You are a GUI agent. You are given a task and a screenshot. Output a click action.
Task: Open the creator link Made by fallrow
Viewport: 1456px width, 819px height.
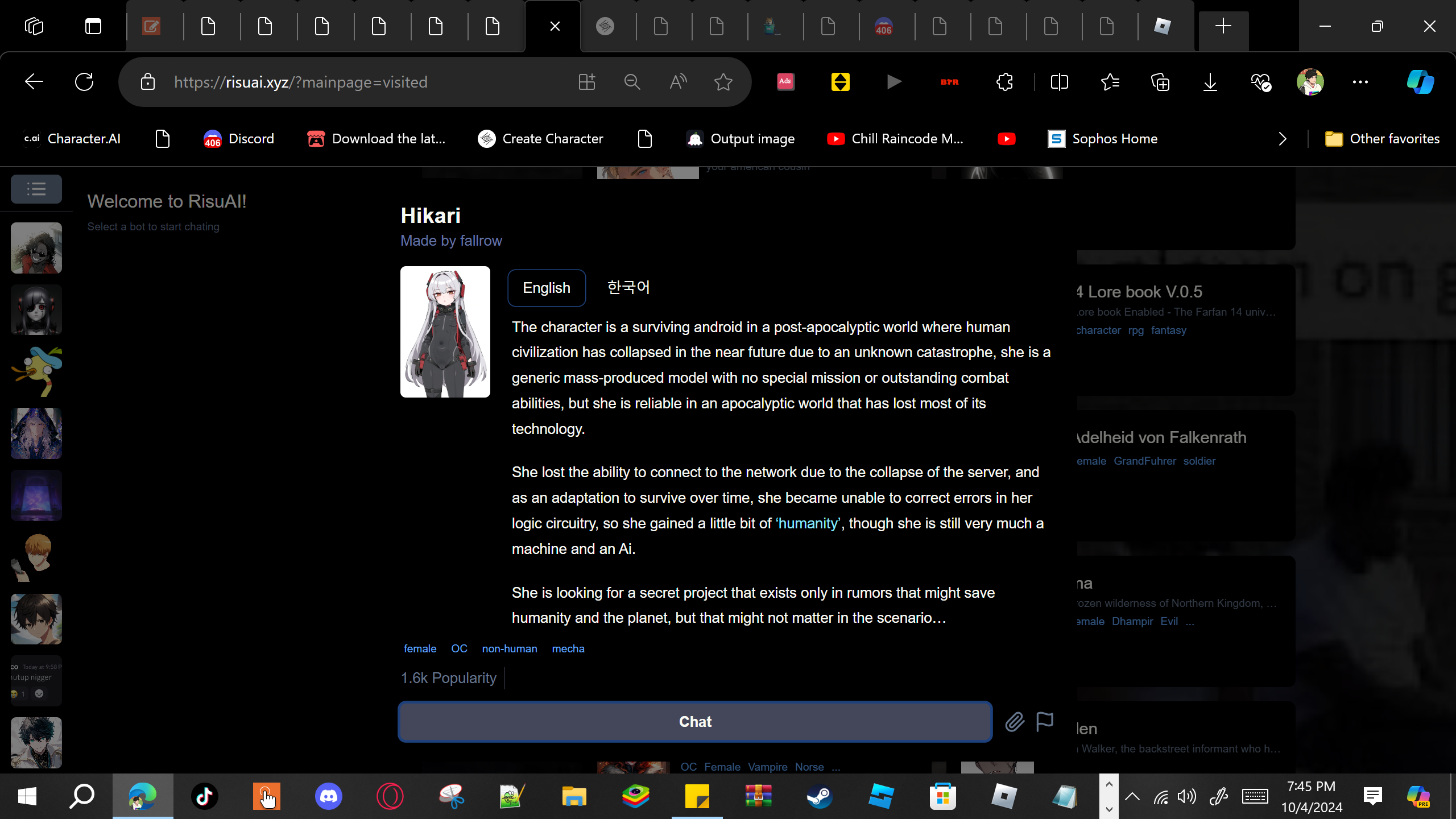point(451,241)
